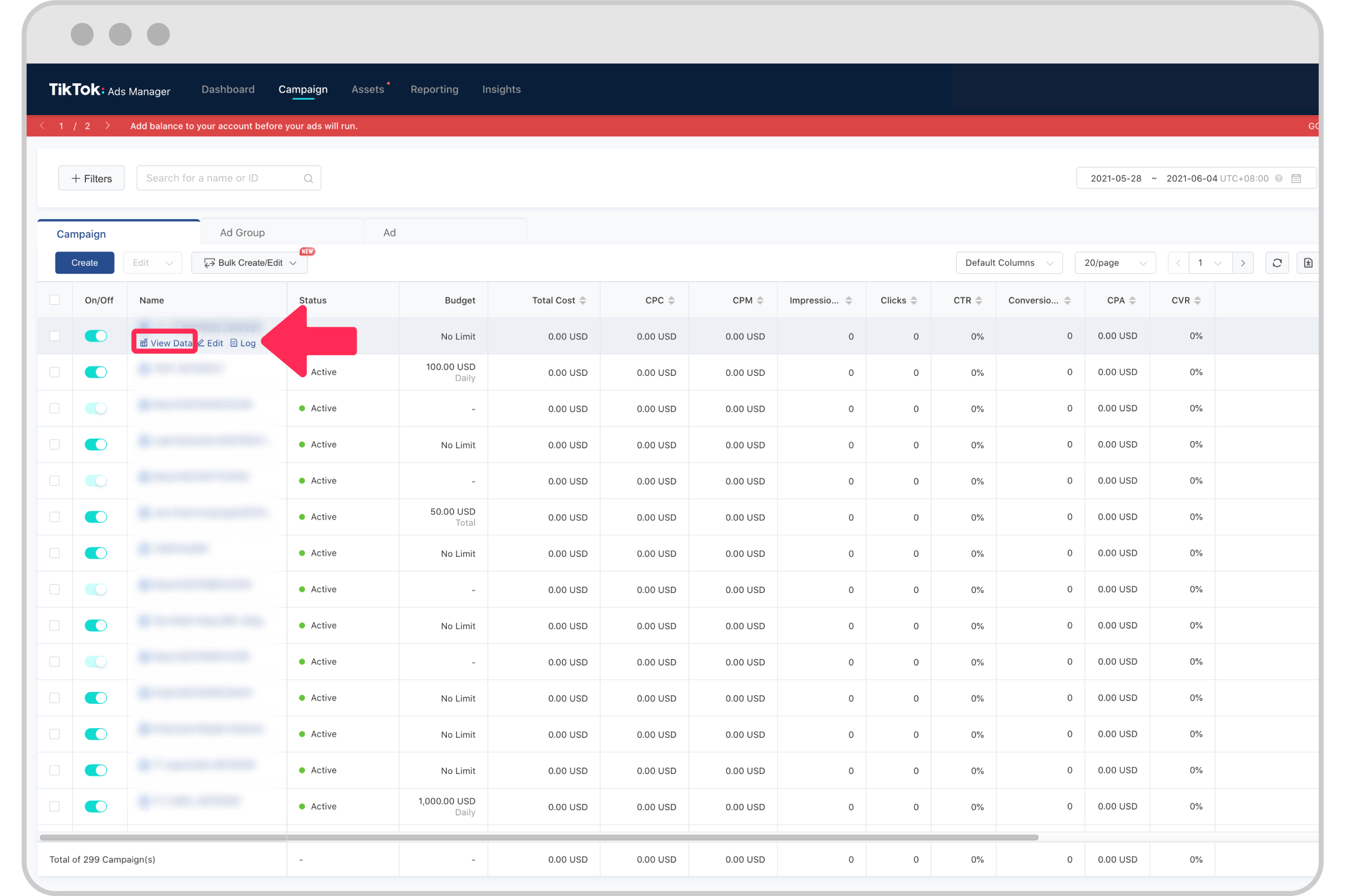Open the 20/page page size dropdown
Image resolution: width=1345 pixels, height=896 pixels.
[x=1113, y=263]
